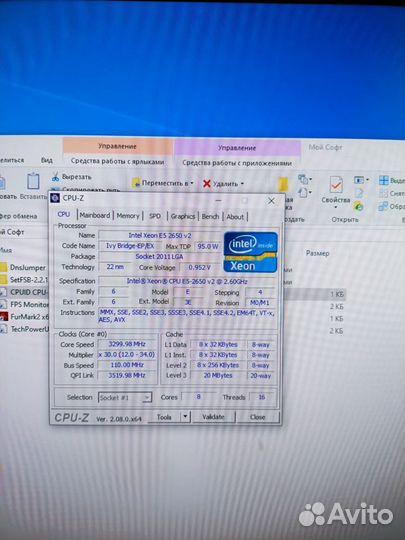This screenshot has height=540, width=405.
Task: Click the Cut (Вырезать) text button
Action: click(x=76, y=177)
